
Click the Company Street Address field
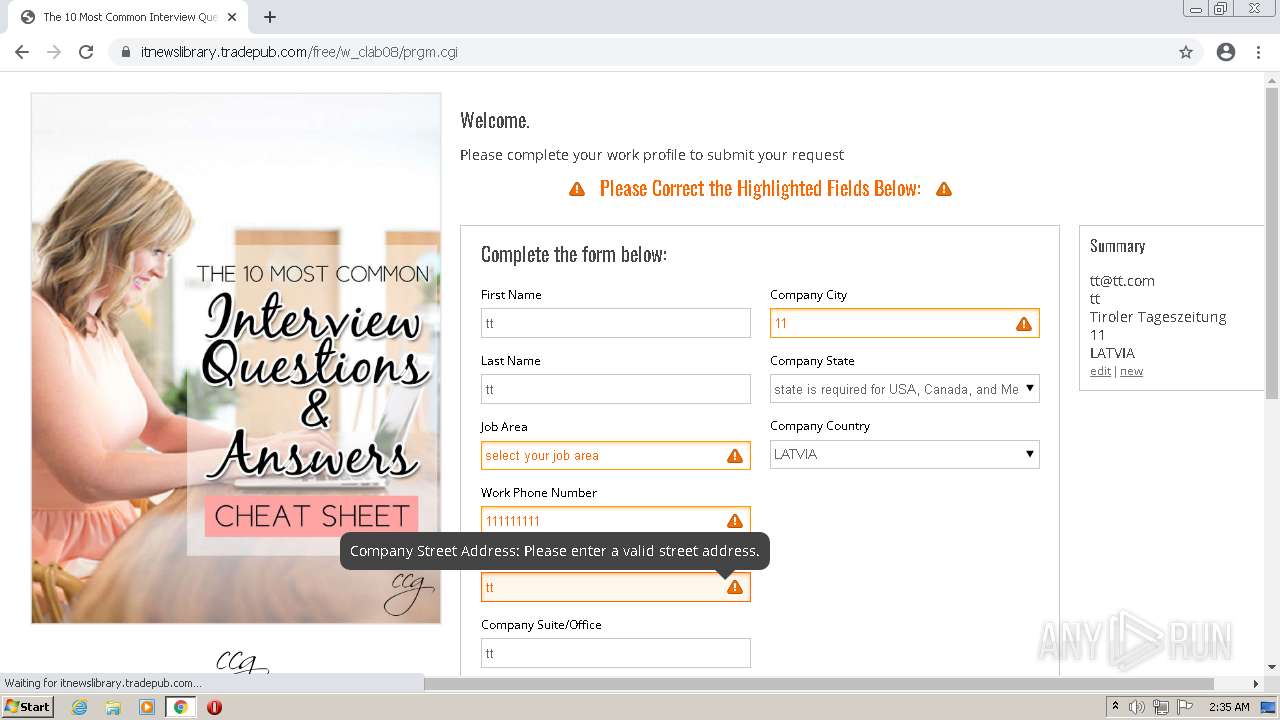click(x=615, y=587)
